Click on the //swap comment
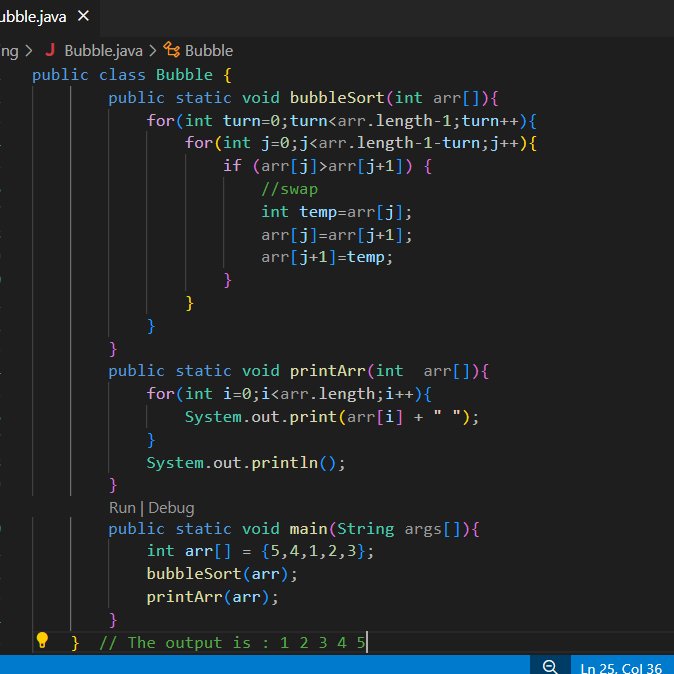Screen dimensions: 674x674 290,189
